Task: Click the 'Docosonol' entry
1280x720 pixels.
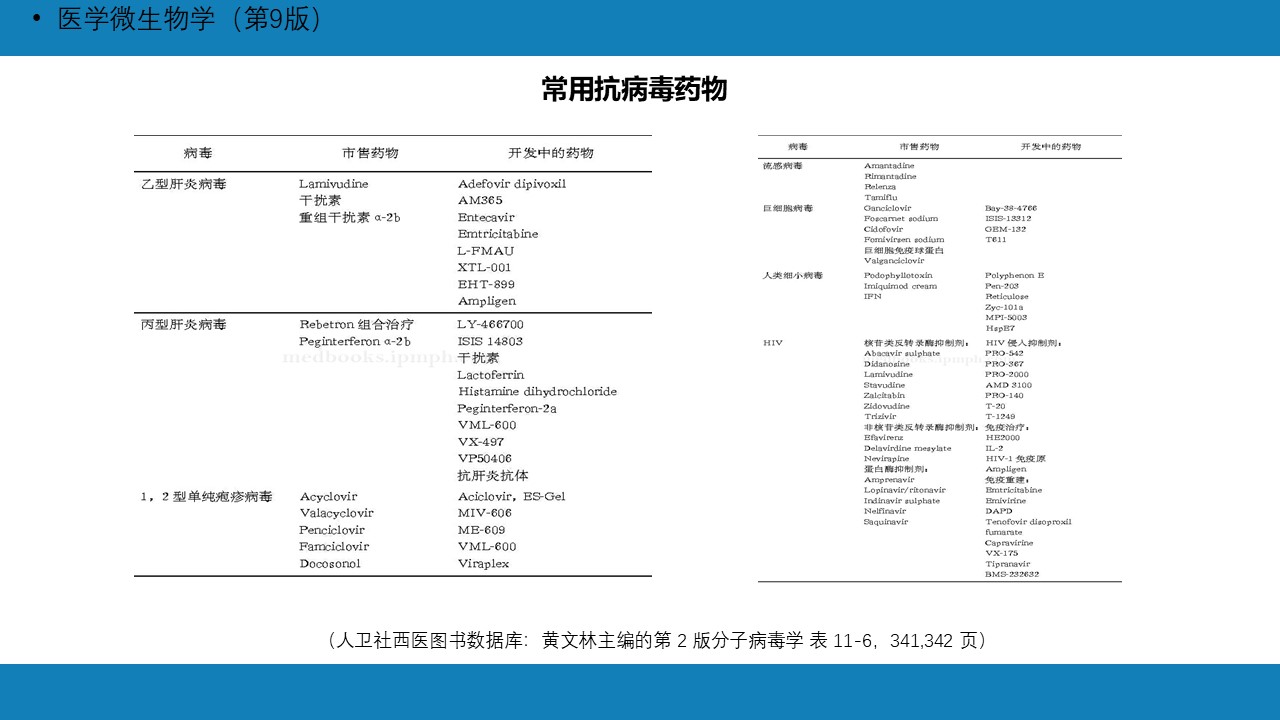Action: (330, 563)
